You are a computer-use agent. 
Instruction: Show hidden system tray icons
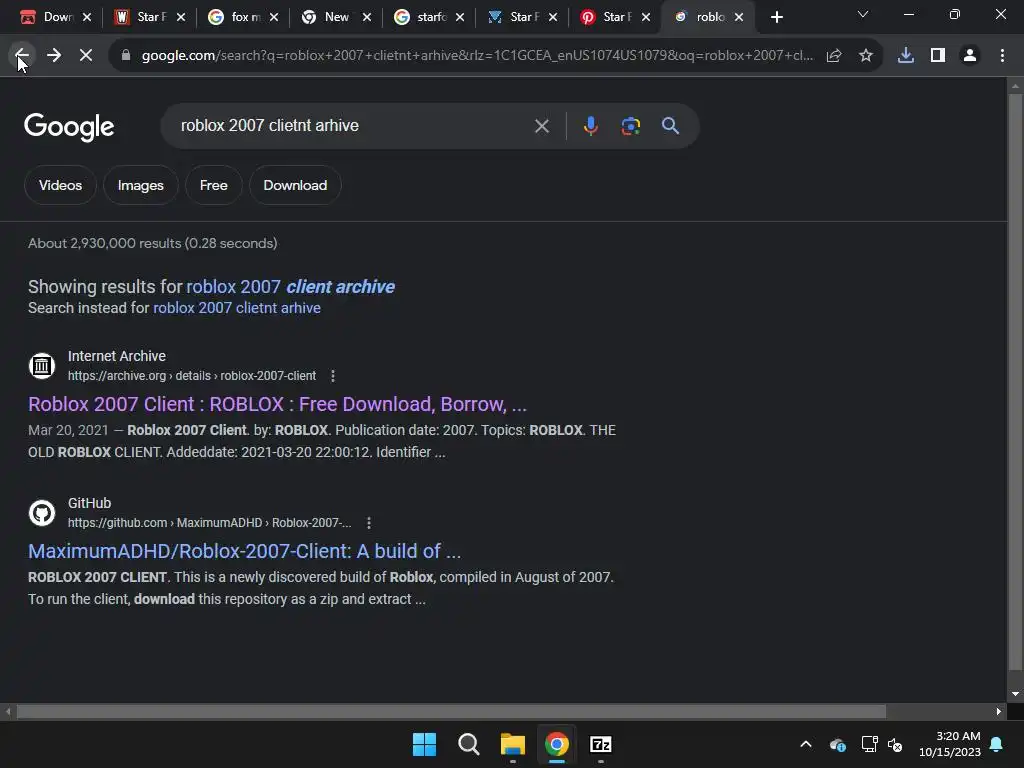click(806, 744)
